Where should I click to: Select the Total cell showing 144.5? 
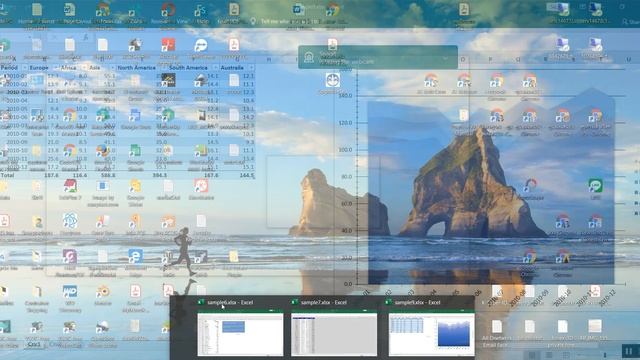[x=247, y=175]
